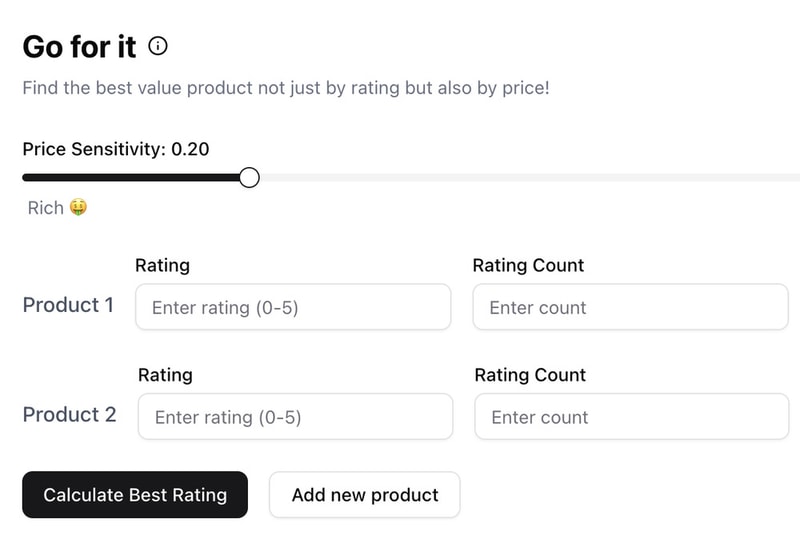Click the Rating Count label above Product 1
Image resolution: width=800 pixels, height=543 pixels.
click(x=528, y=265)
